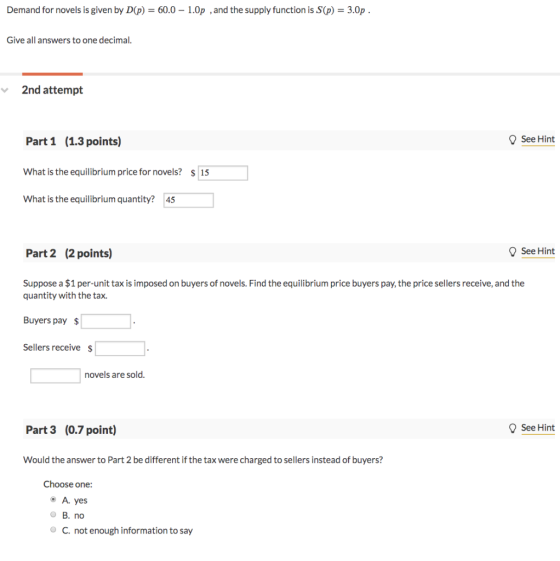Select the 2nd attempt tab
560x561 pixels.
click(x=52, y=90)
